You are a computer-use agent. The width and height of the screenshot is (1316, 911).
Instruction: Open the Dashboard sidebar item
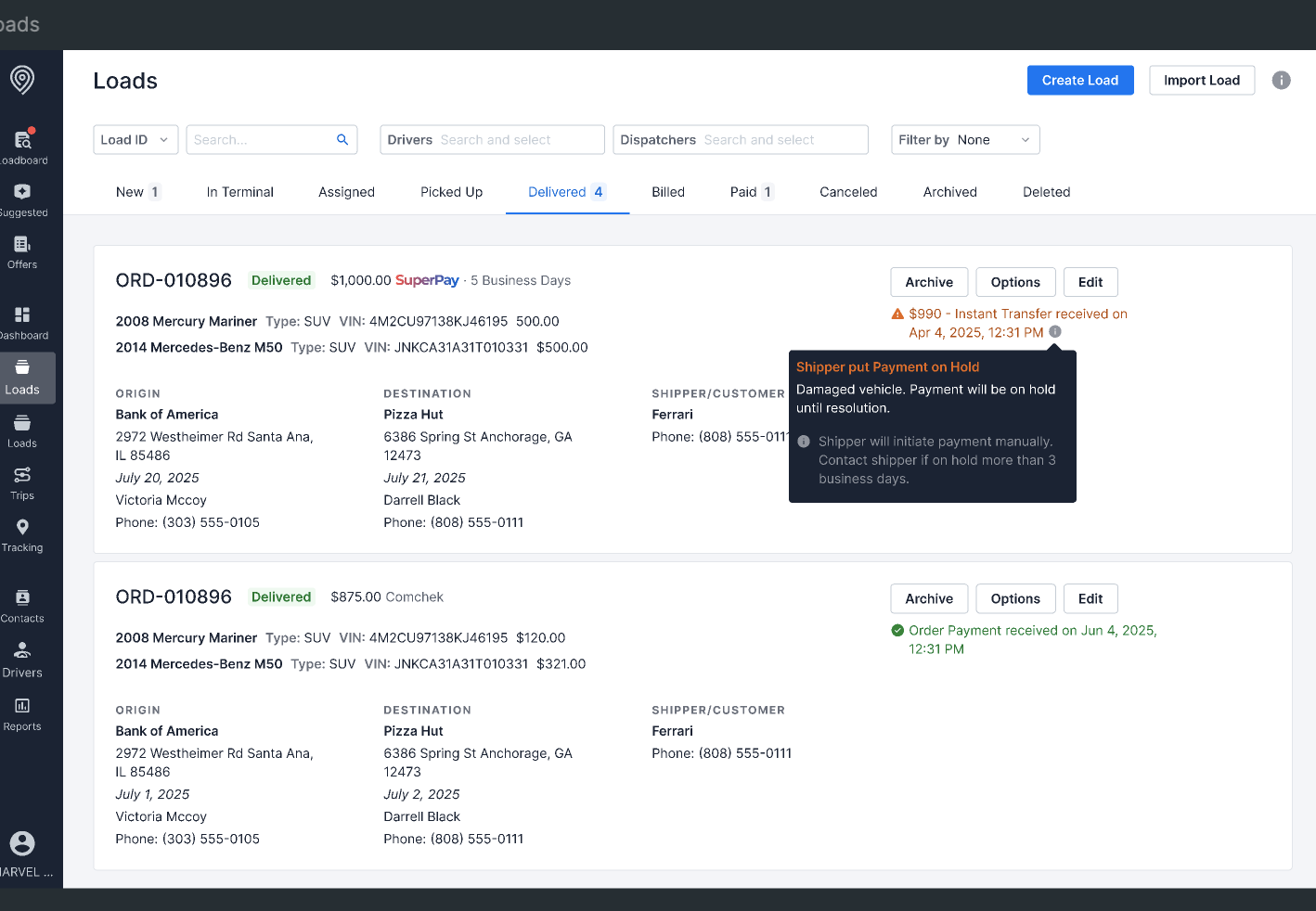(x=22, y=322)
